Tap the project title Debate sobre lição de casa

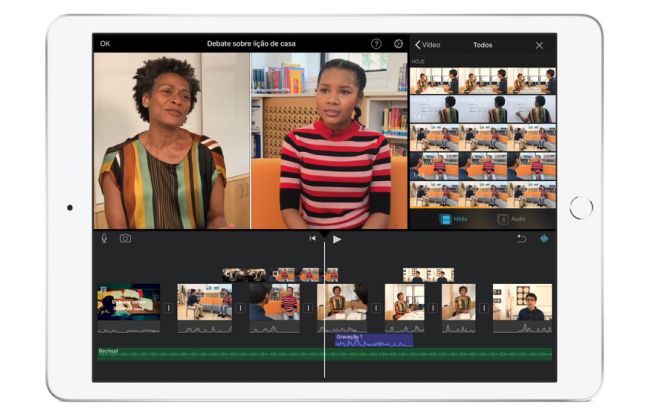[251, 44]
